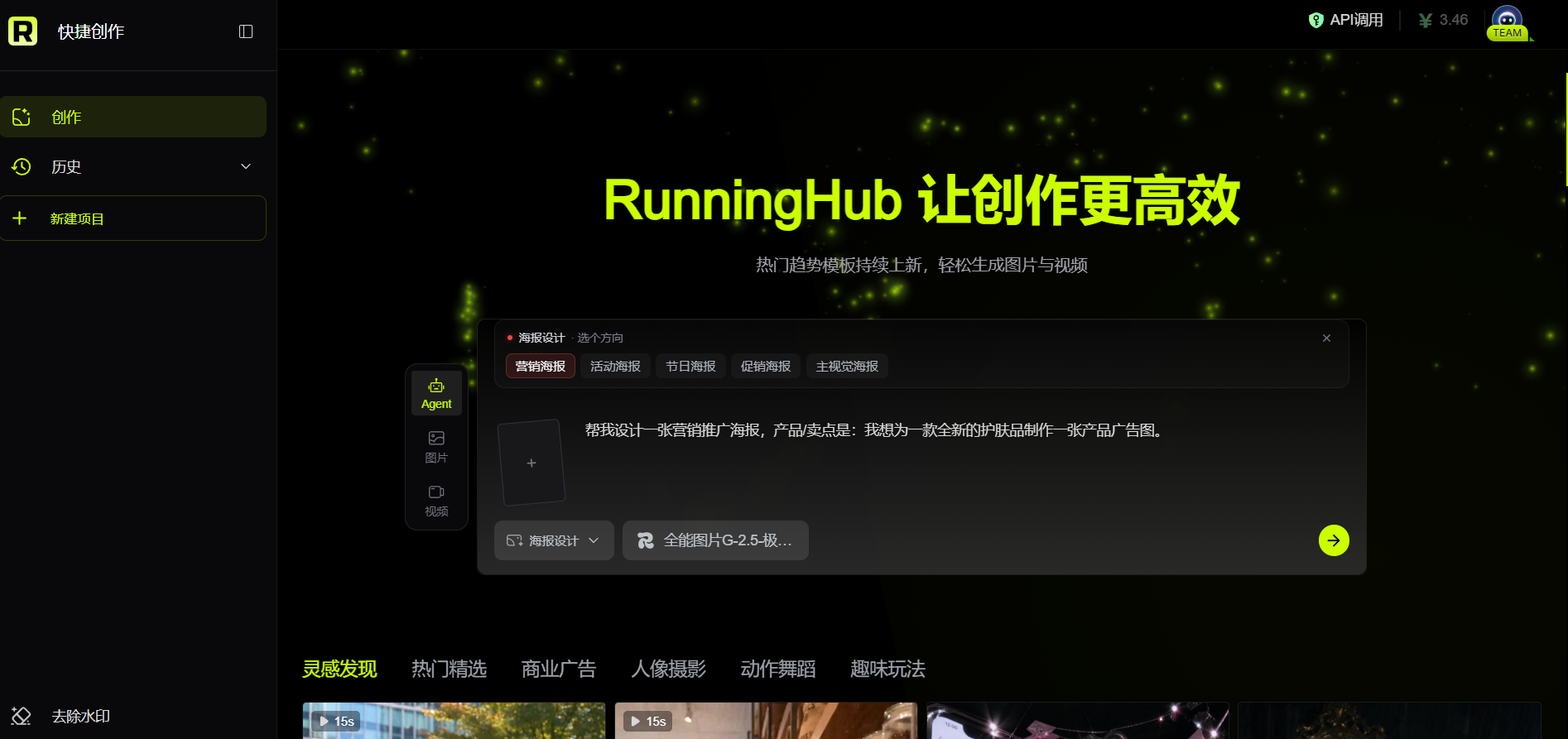Collapse the sidebar panel toggle icon
Screen dimensions: 1568x739
coord(246,31)
